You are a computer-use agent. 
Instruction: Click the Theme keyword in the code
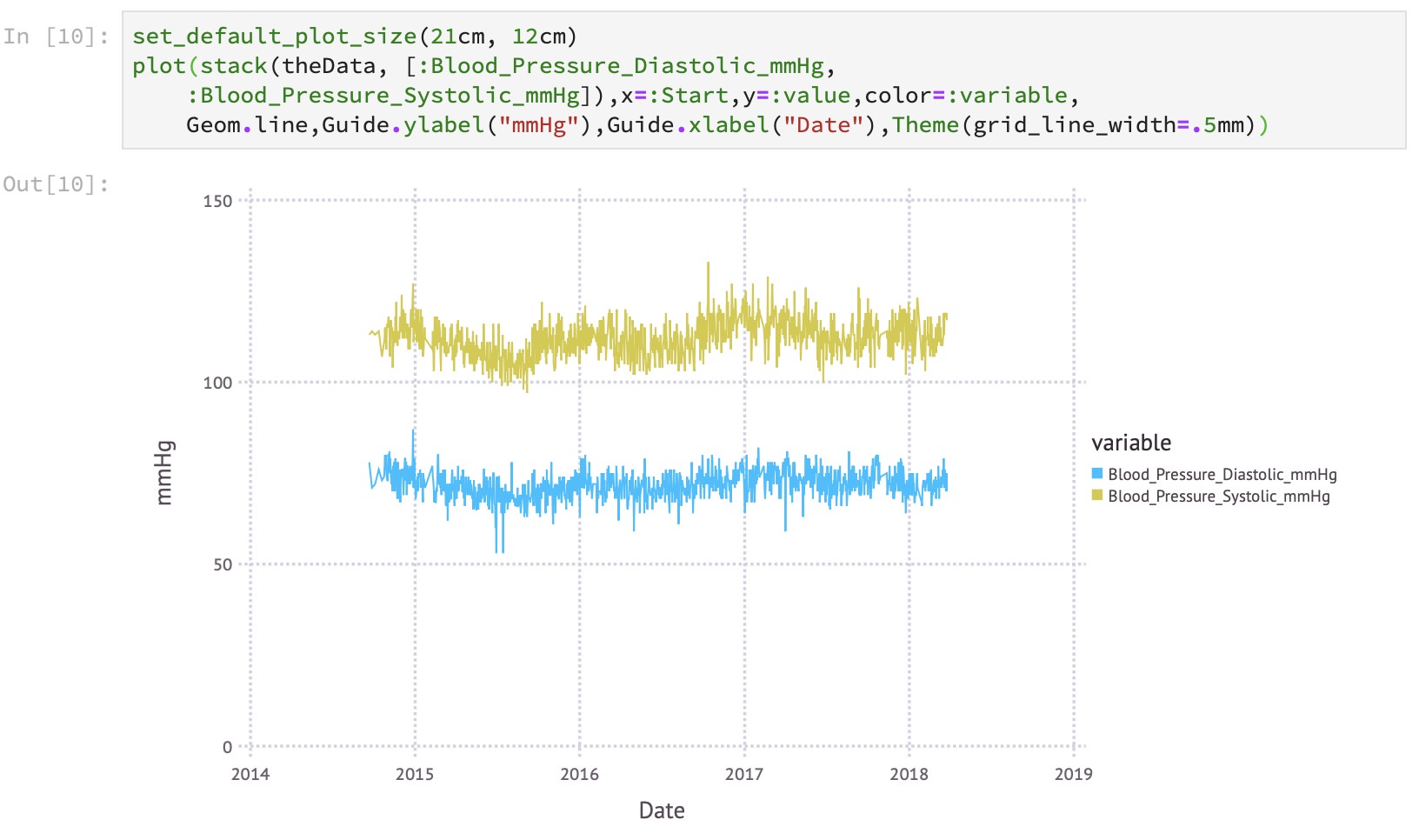click(926, 125)
